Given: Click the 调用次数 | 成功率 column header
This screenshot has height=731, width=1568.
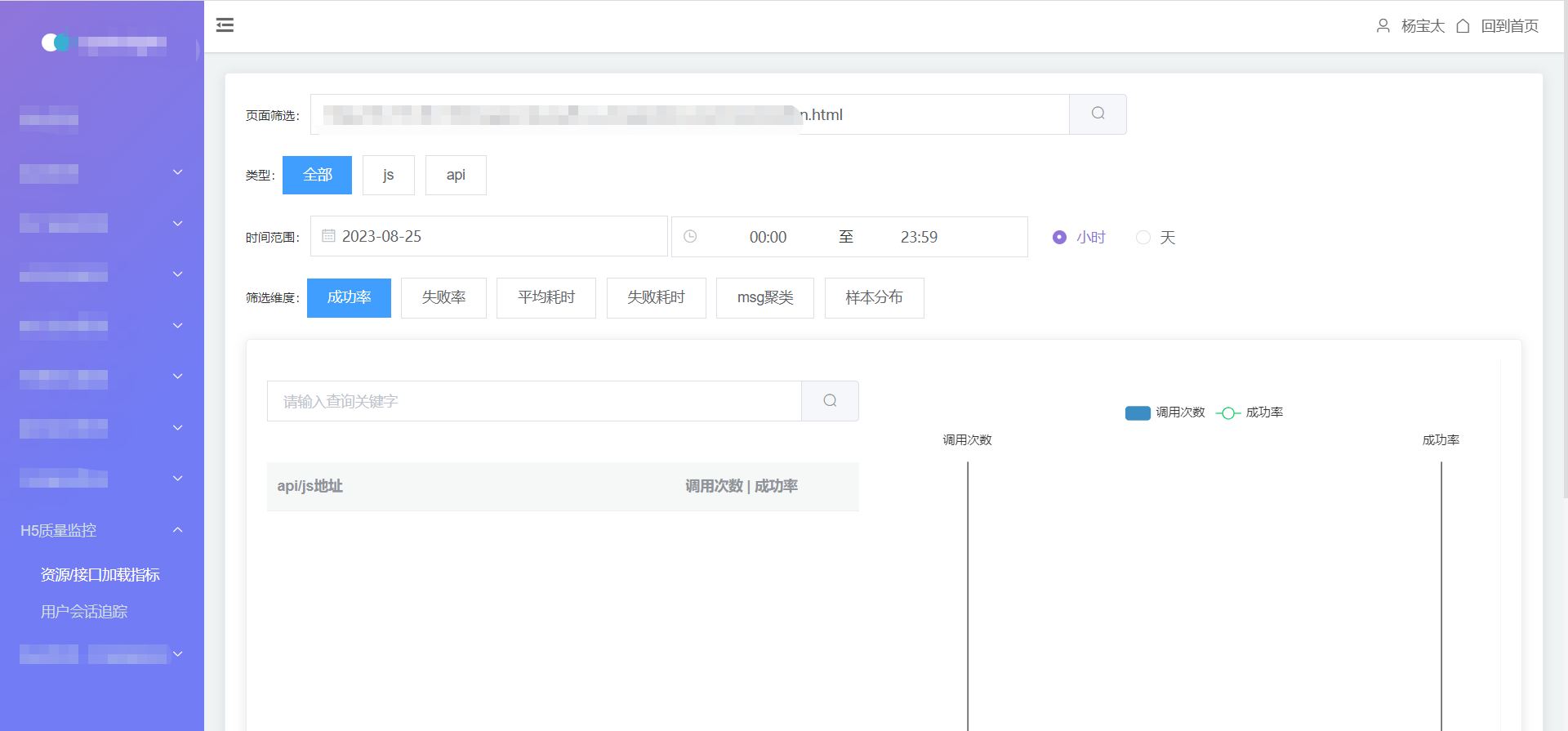Looking at the screenshot, I should click(x=742, y=486).
